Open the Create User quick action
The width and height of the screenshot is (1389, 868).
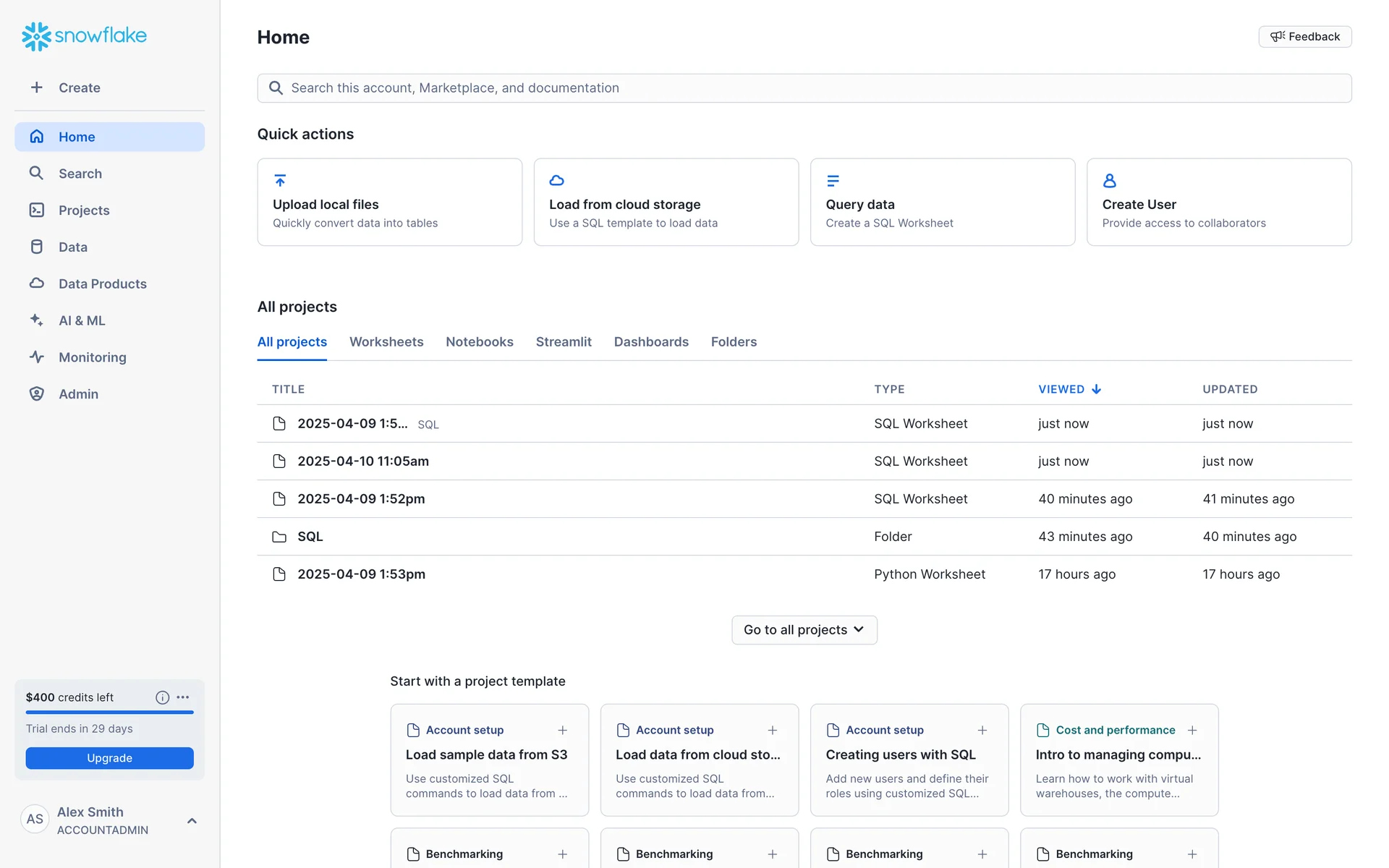1218,203
